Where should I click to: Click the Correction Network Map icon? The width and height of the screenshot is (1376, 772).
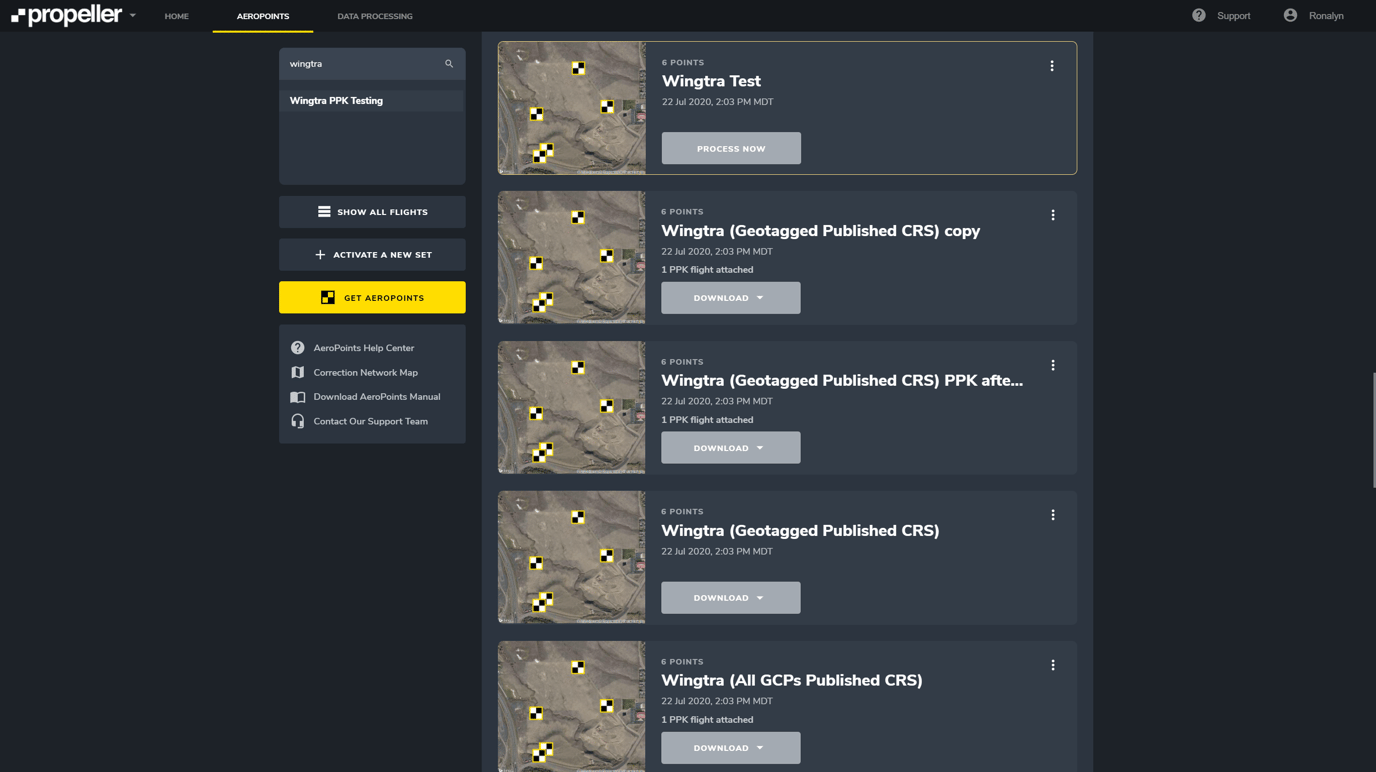pyautogui.click(x=298, y=372)
